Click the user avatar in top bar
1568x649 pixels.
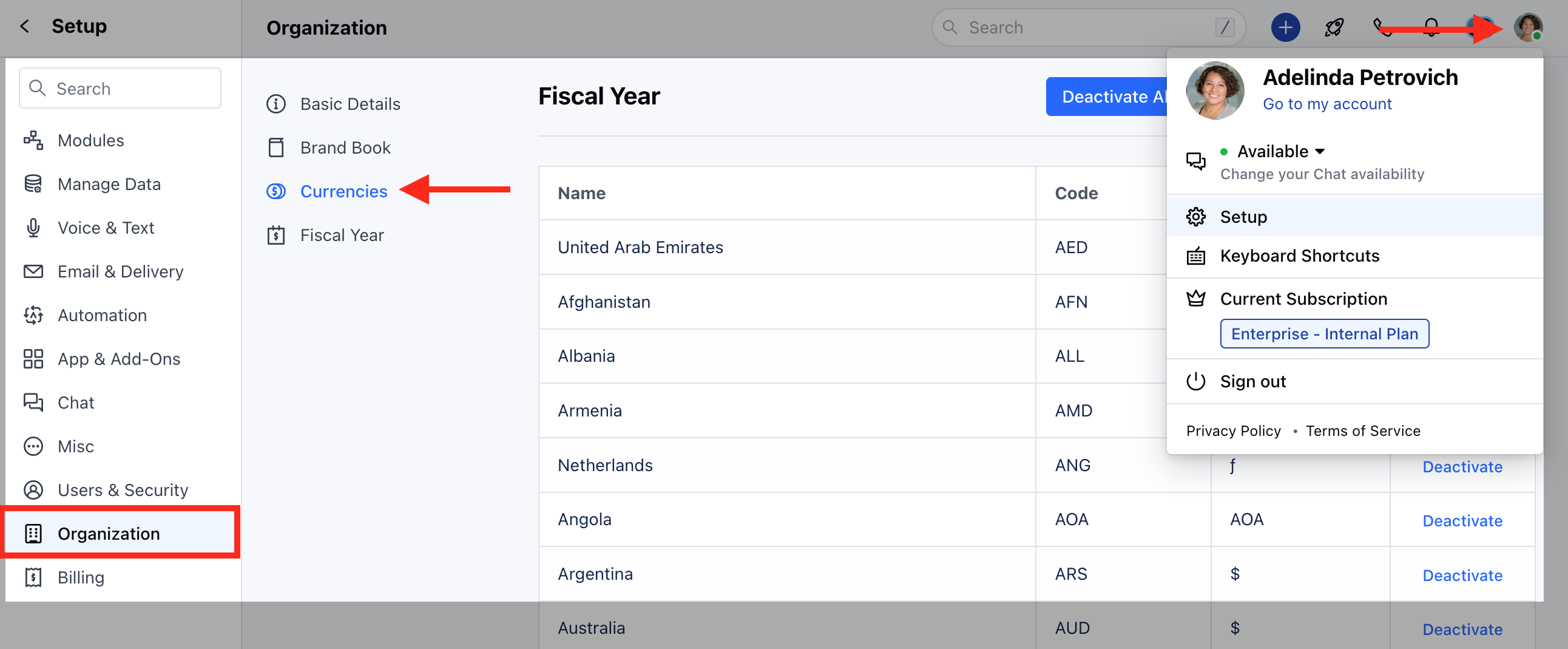(x=1528, y=27)
